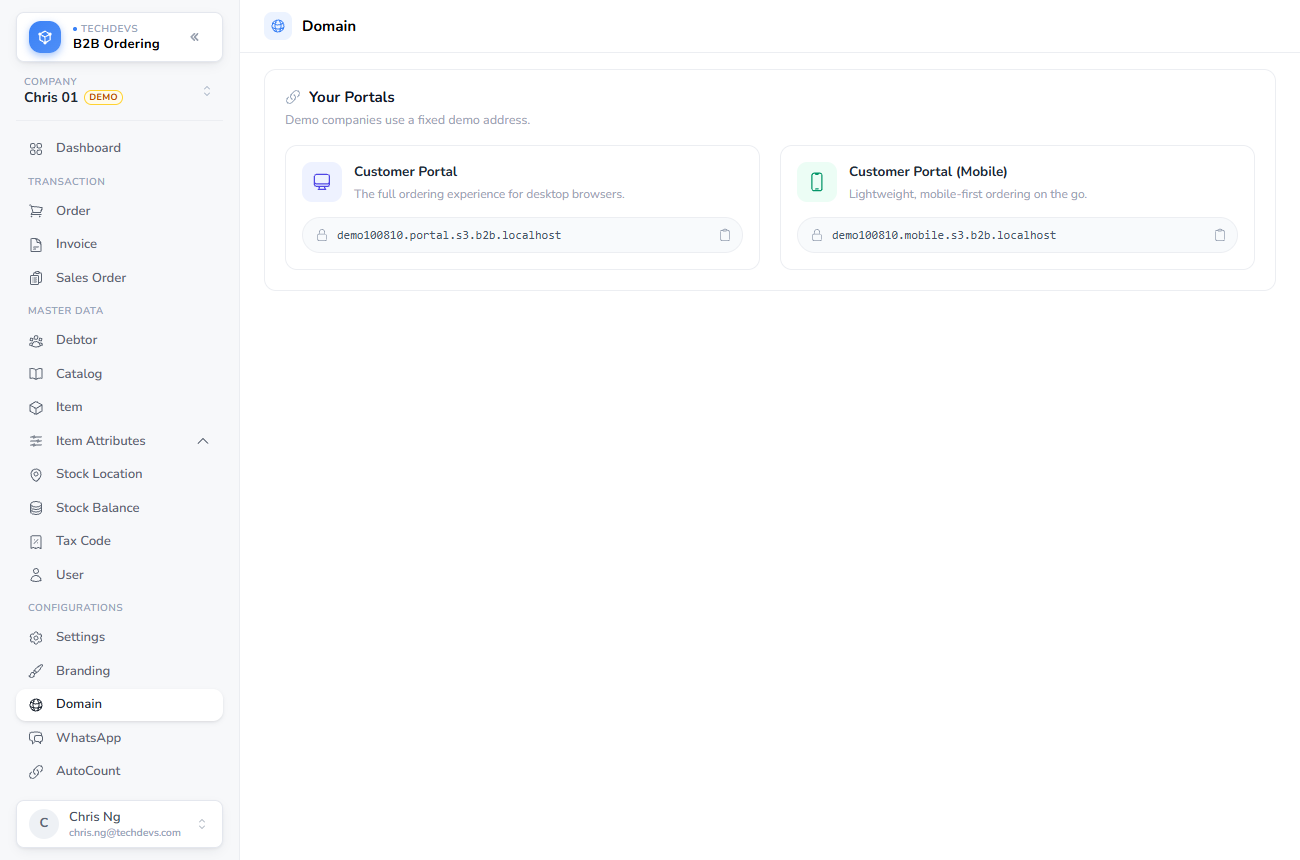Click the Item box icon

tap(36, 407)
